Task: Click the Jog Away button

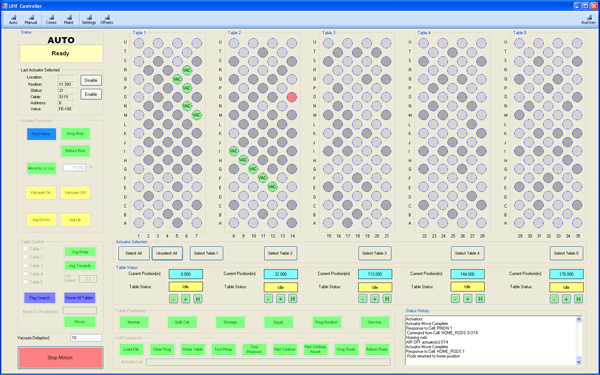Action: (80, 252)
